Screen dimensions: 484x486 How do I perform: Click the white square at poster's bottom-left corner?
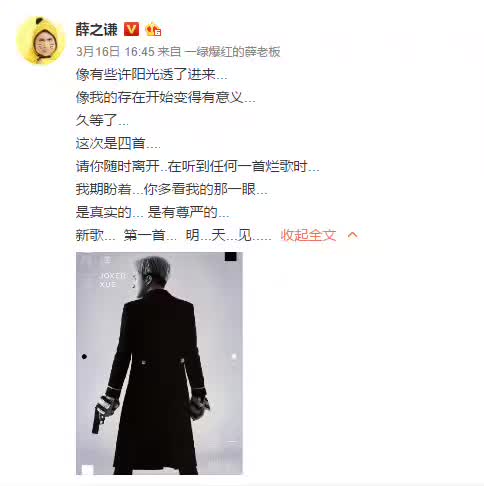87,469
